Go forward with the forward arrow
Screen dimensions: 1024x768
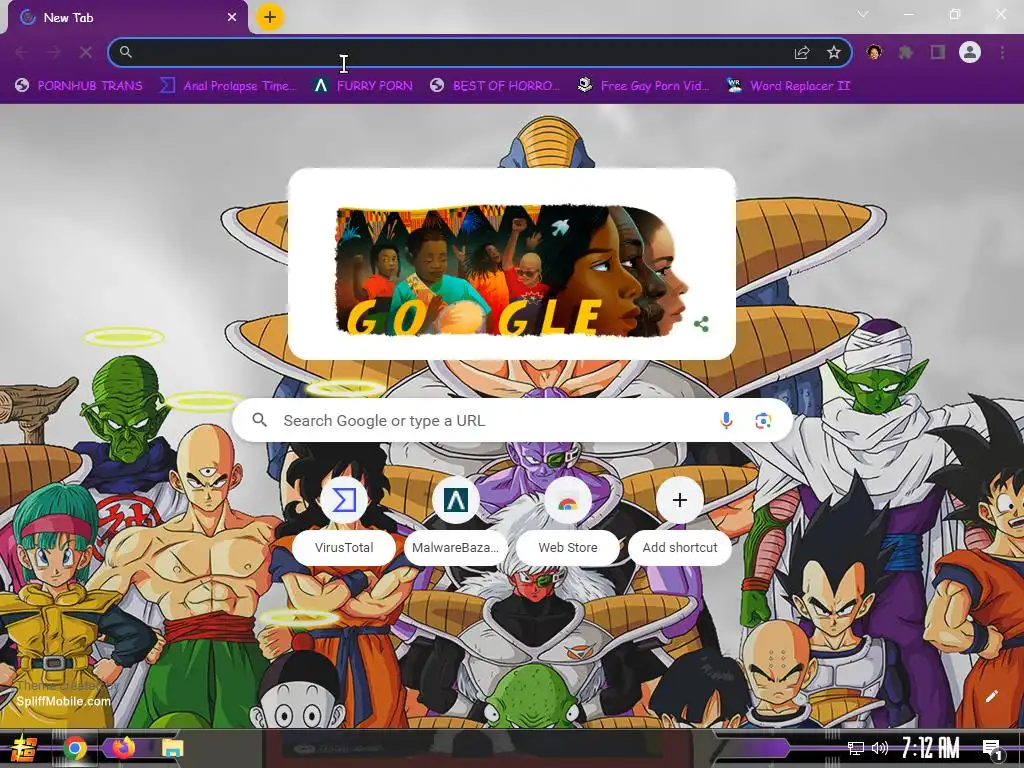coord(54,52)
